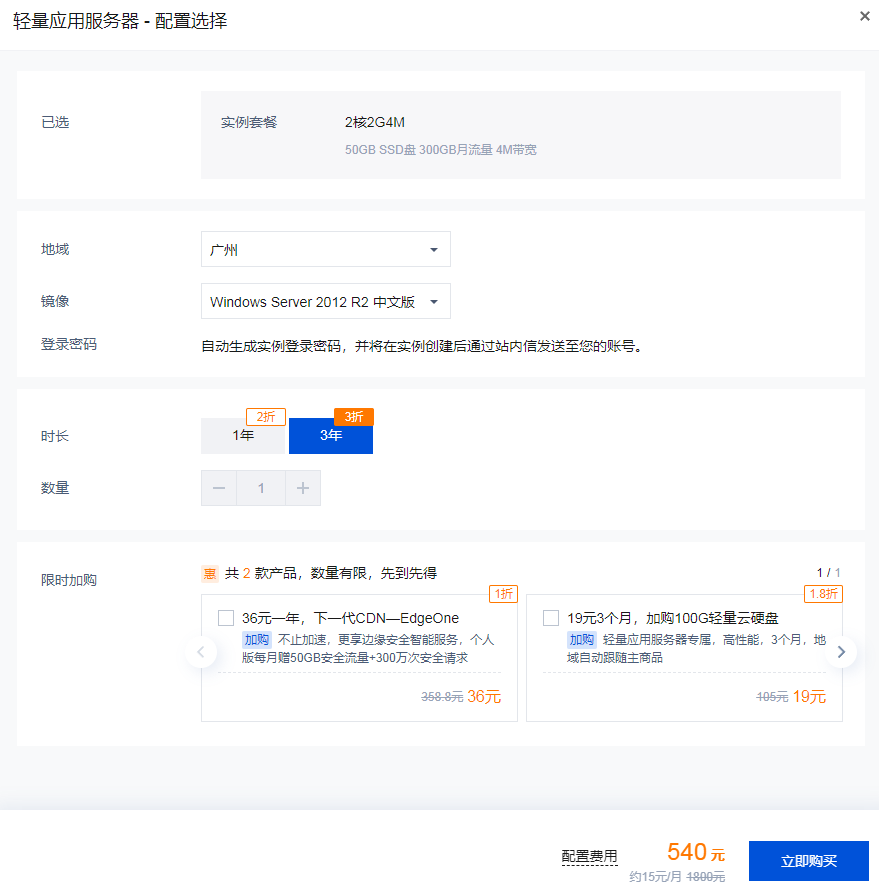Click the 36元一年 EdgeOne card title
Viewport: 879px width, 896px height.
(x=350, y=618)
